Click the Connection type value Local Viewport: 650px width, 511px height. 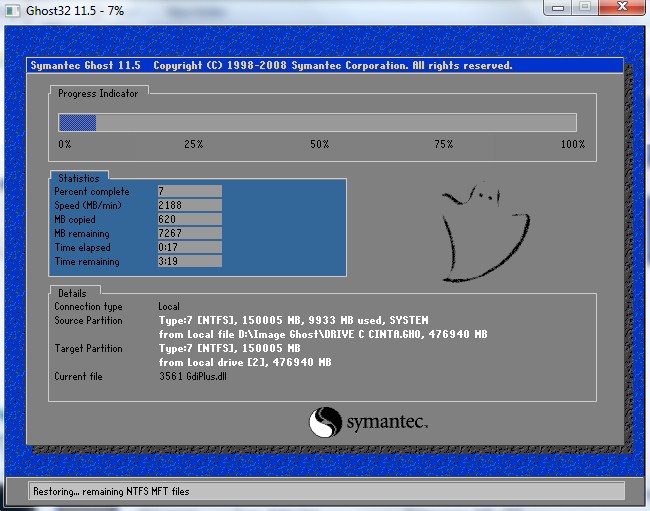[169, 307]
